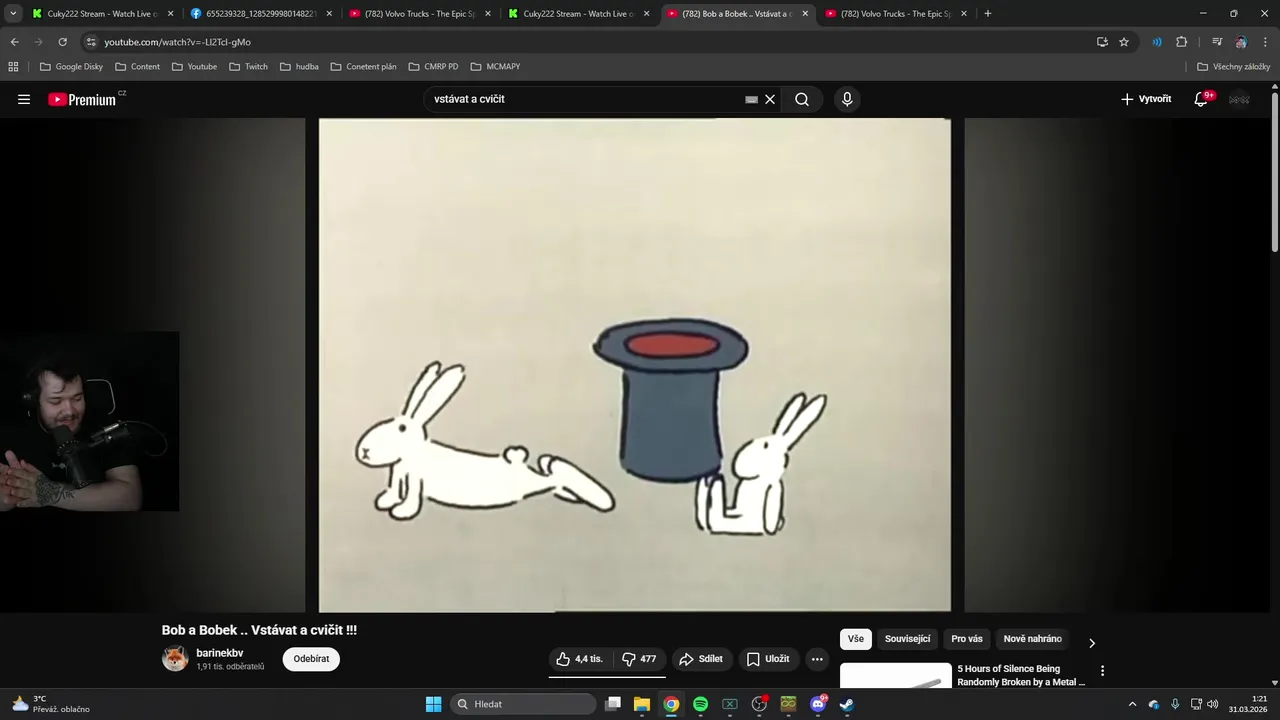Open the MCMAPY bookmark folder
The width and height of the screenshot is (1280, 720).
click(x=495, y=67)
